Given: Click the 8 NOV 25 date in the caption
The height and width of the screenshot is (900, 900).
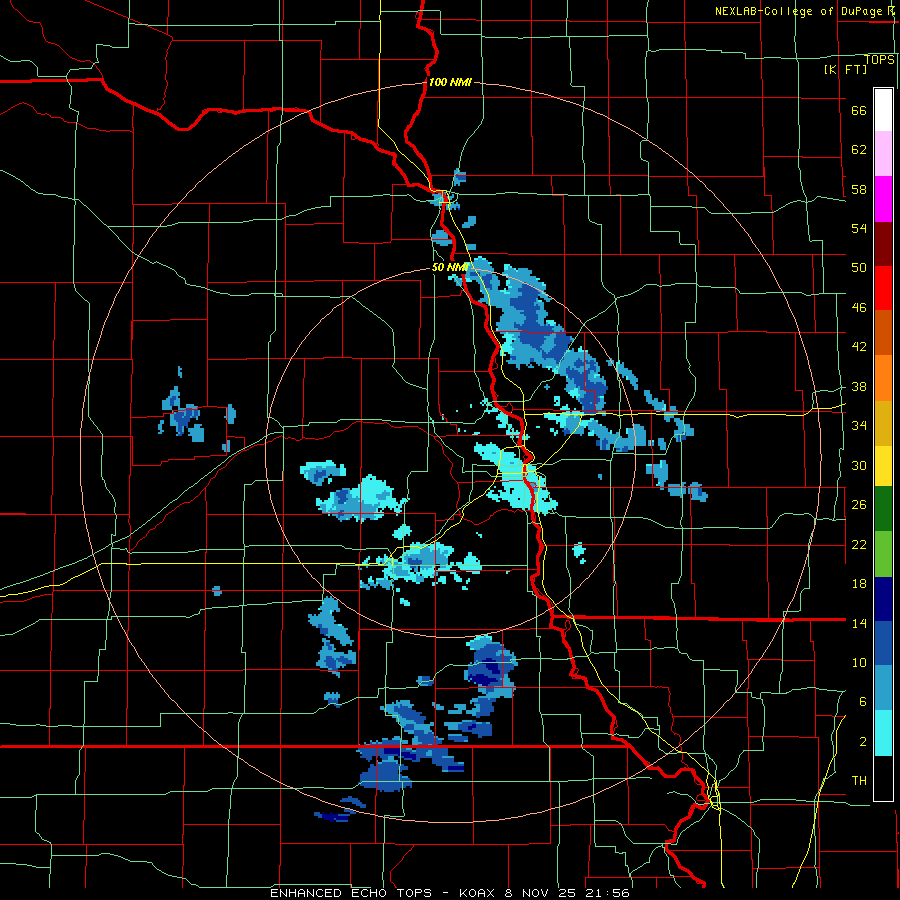Looking at the screenshot, I should (542, 893).
